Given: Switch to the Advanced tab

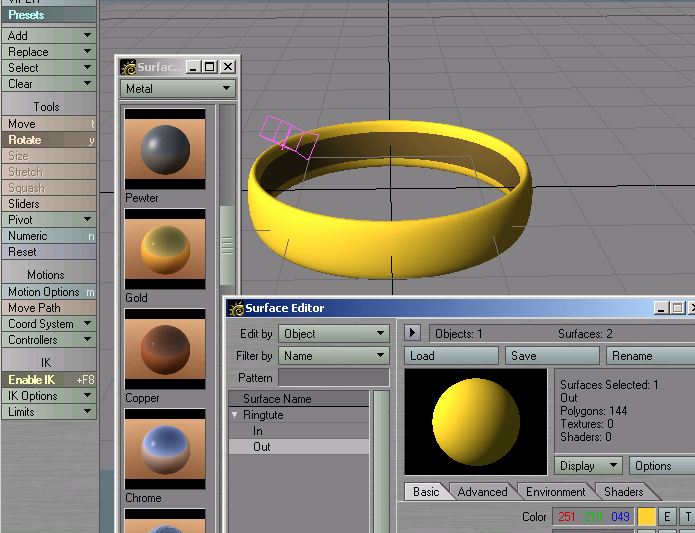Looking at the screenshot, I should [482, 492].
